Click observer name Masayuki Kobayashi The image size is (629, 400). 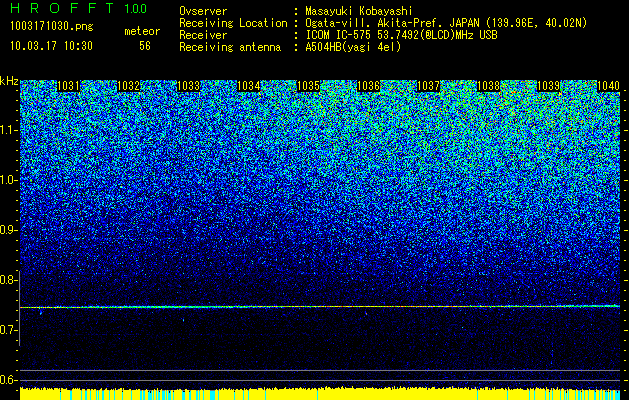pyautogui.click(x=359, y=11)
